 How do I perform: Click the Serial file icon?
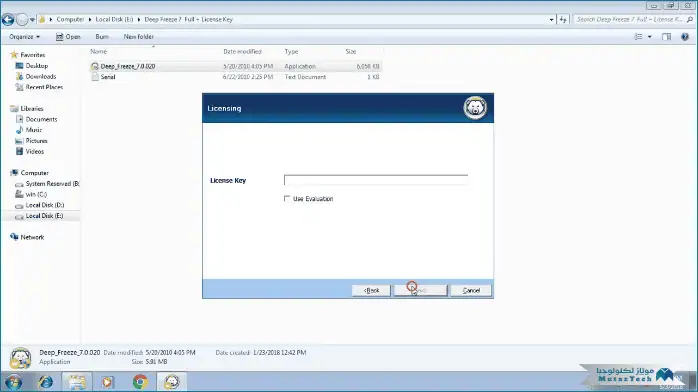[x=95, y=77]
